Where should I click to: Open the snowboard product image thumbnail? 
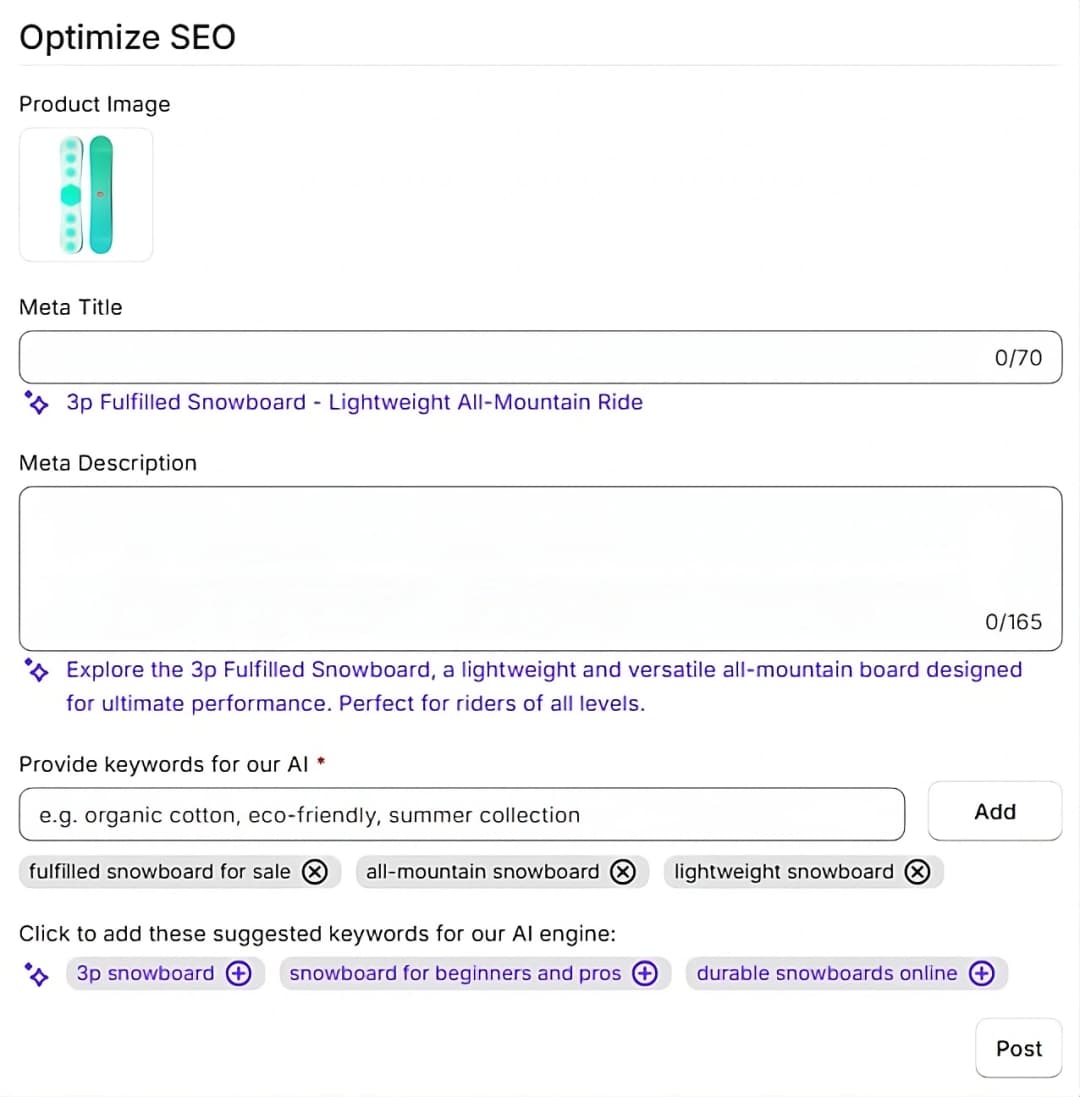coord(86,195)
